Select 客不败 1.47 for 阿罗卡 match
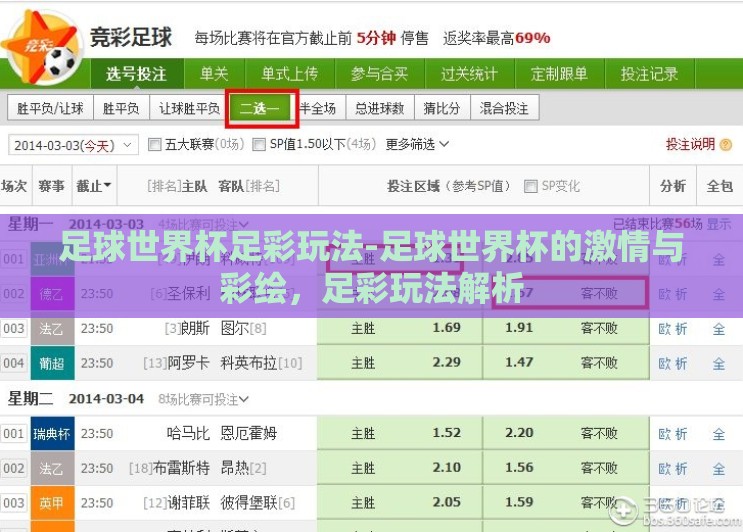 566,363
